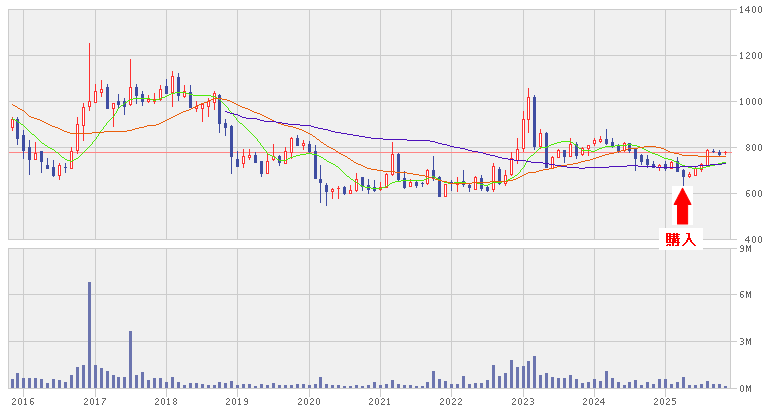Click the 1400 price axis label
The height and width of the screenshot is (408, 766).
tap(749, 10)
